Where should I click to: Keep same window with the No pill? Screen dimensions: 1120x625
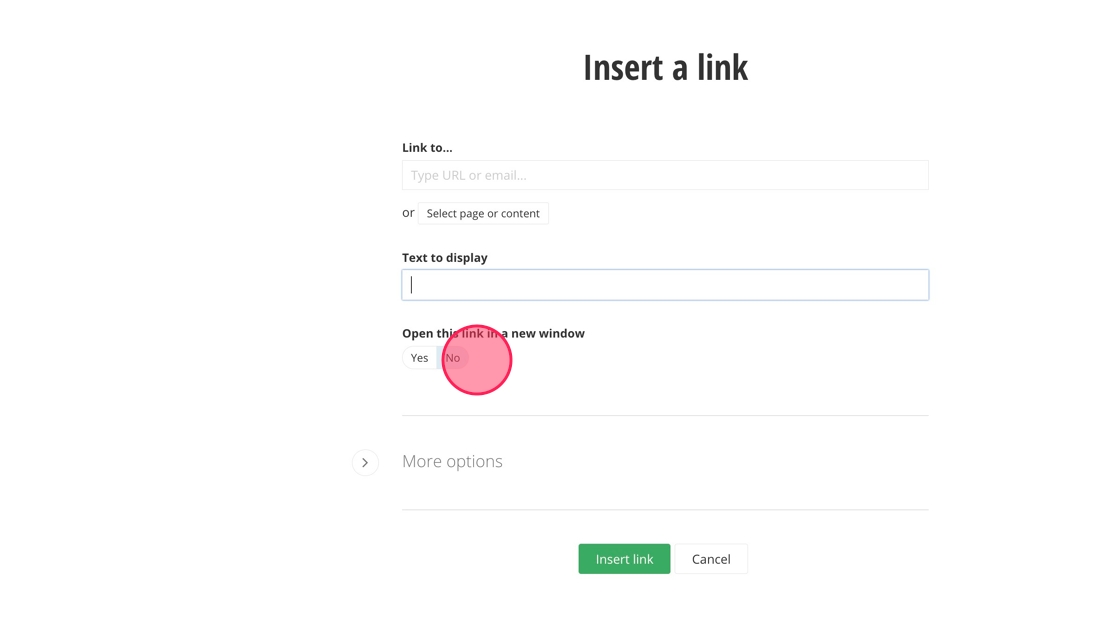pos(453,358)
